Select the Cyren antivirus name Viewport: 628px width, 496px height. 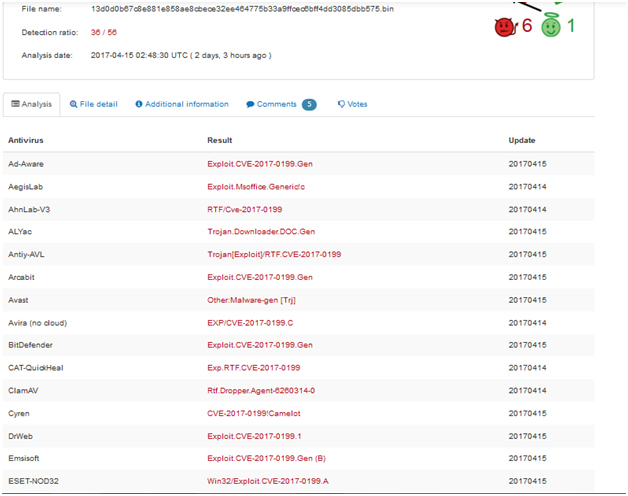(19, 413)
